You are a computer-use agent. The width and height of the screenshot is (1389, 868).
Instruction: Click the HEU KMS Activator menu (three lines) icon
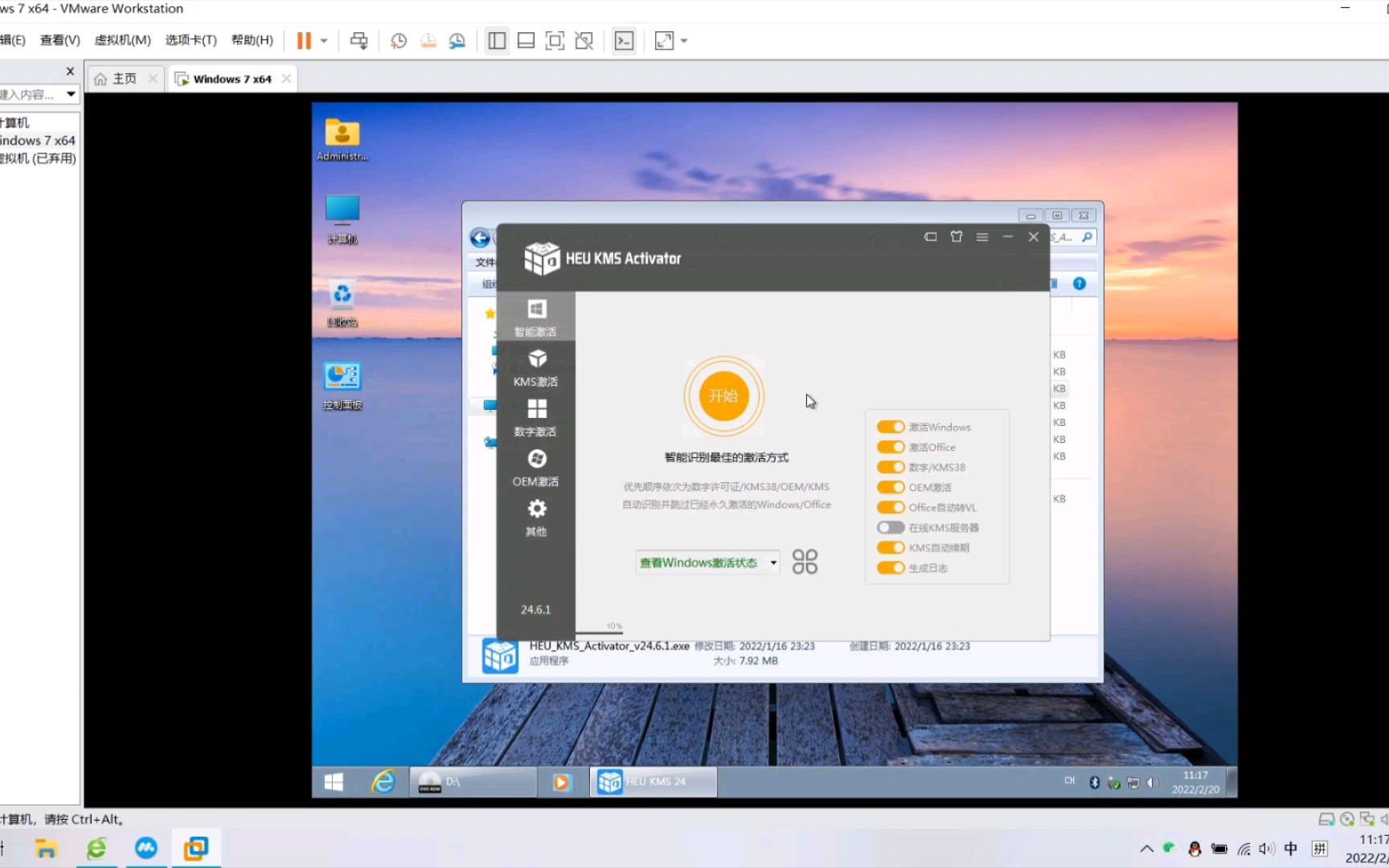click(982, 237)
